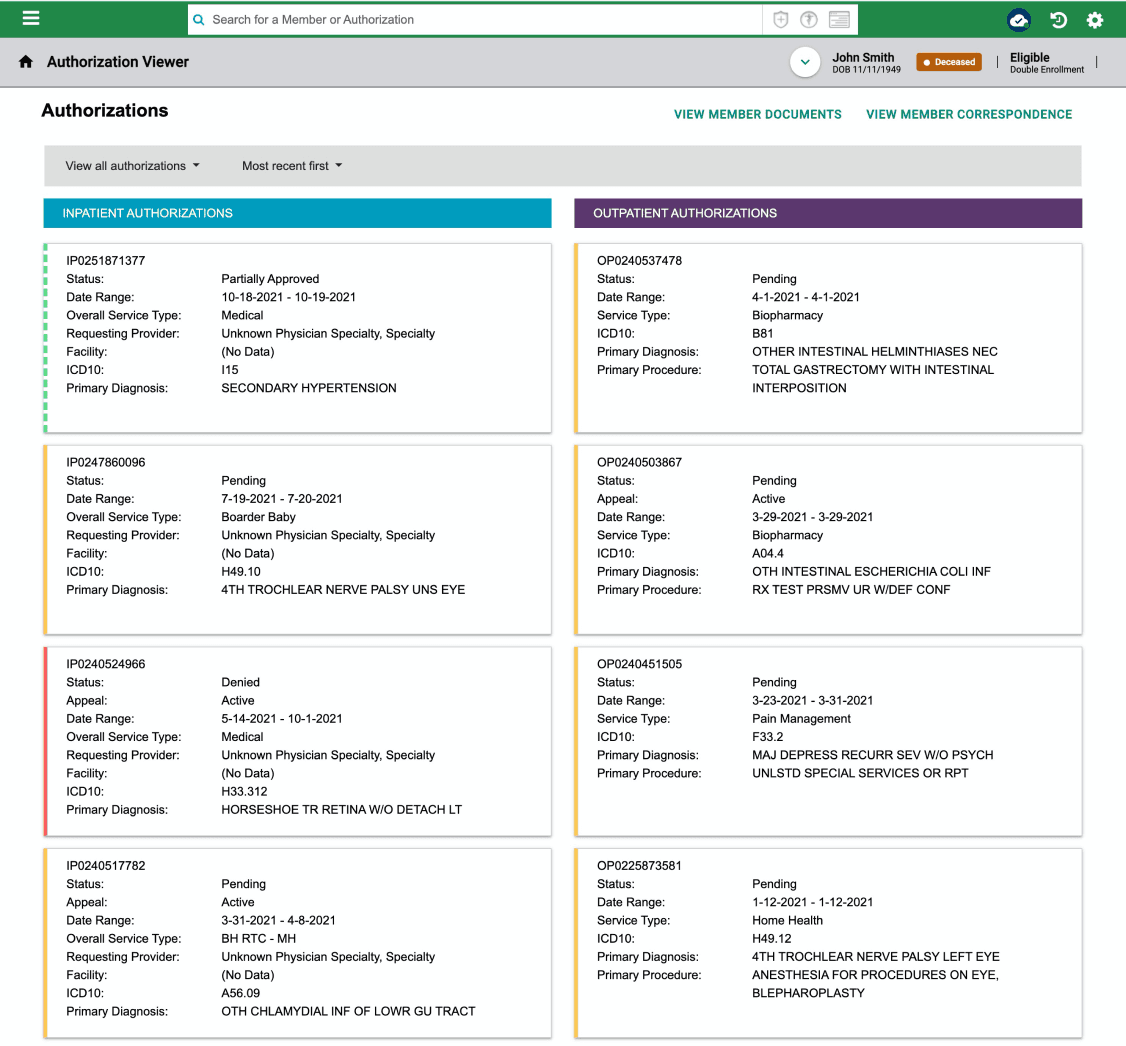This screenshot has width=1126, height=1046.
Task: Select the Outpatient Authorizations header
Action: [828, 213]
